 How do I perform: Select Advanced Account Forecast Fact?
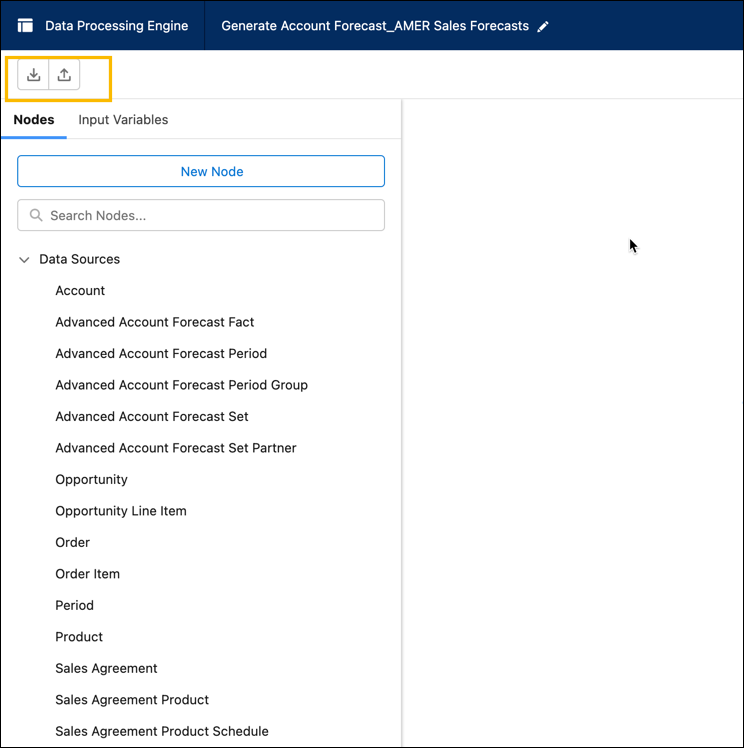155,322
